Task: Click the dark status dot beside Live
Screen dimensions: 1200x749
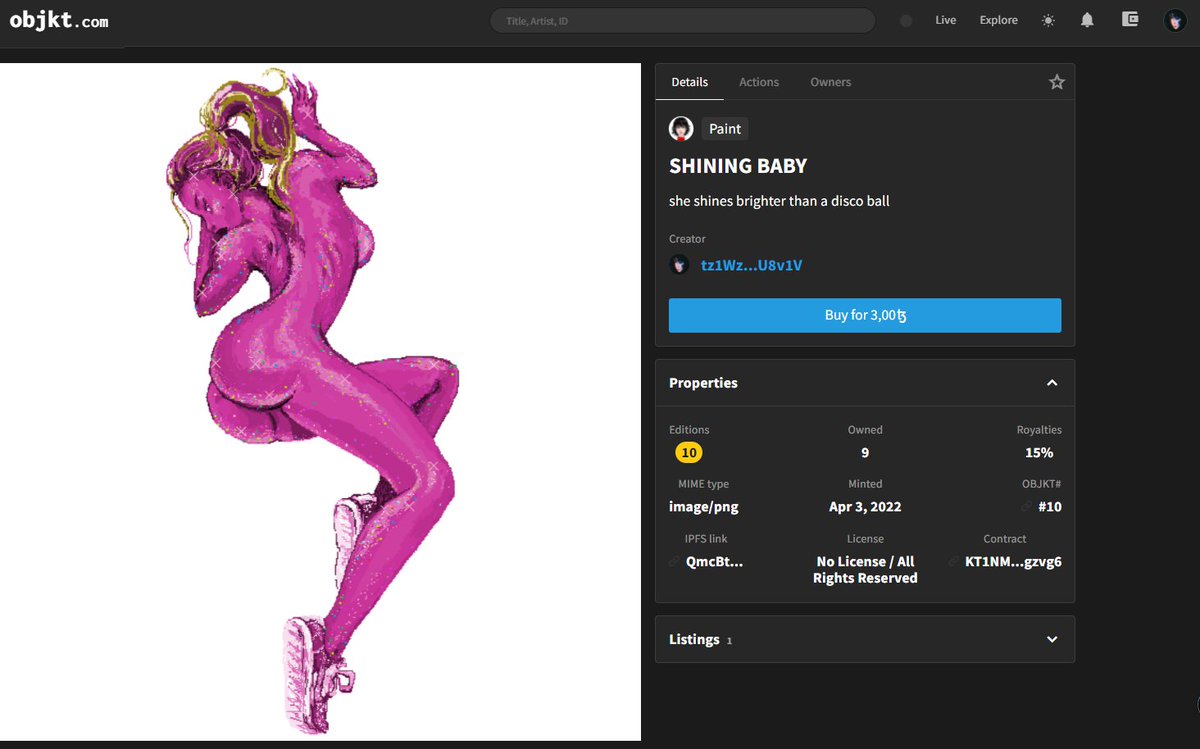Action: 906,20
